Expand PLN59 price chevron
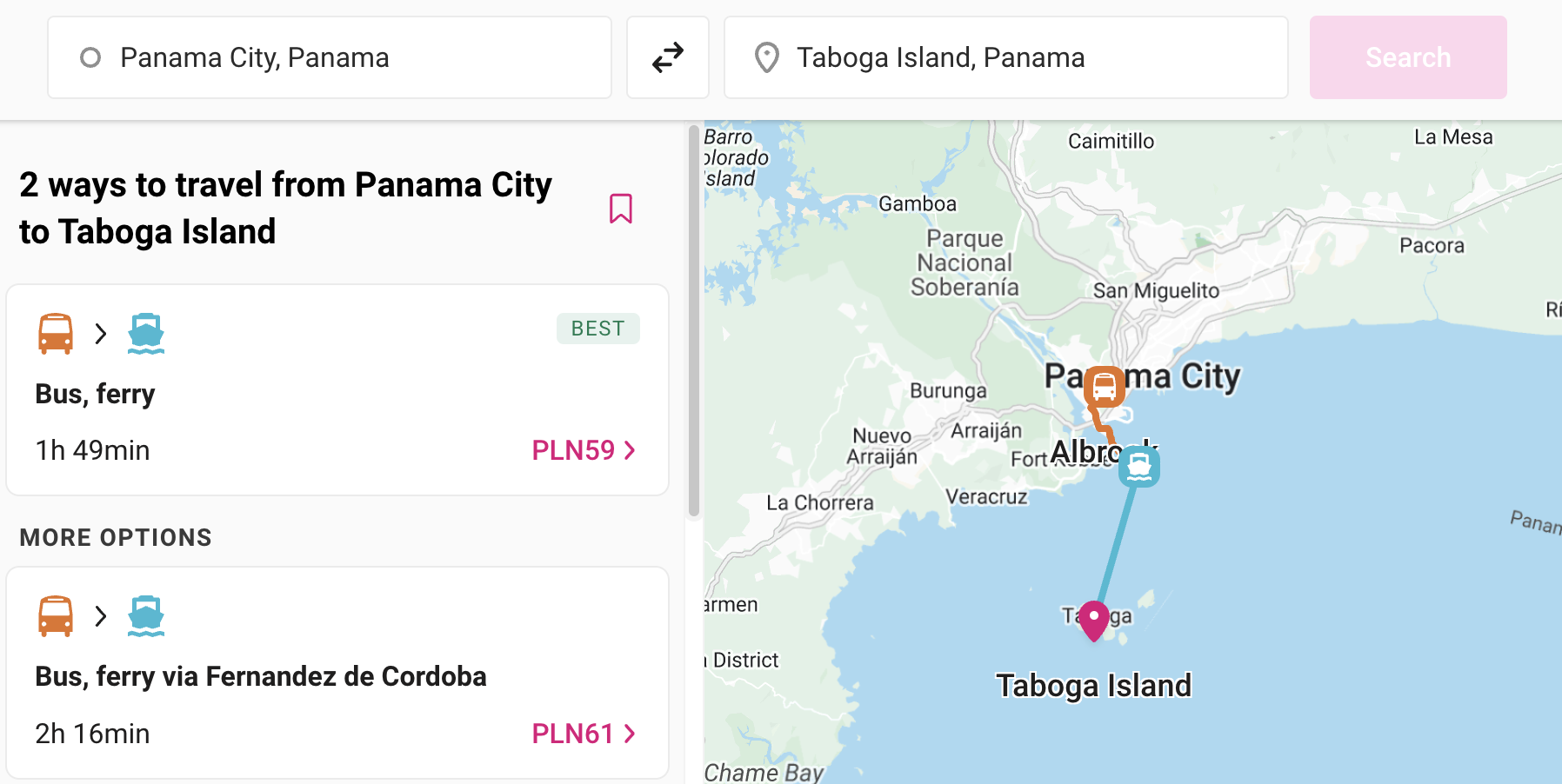Image resolution: width=1562 pixels, height=784 pixels. 631,450
